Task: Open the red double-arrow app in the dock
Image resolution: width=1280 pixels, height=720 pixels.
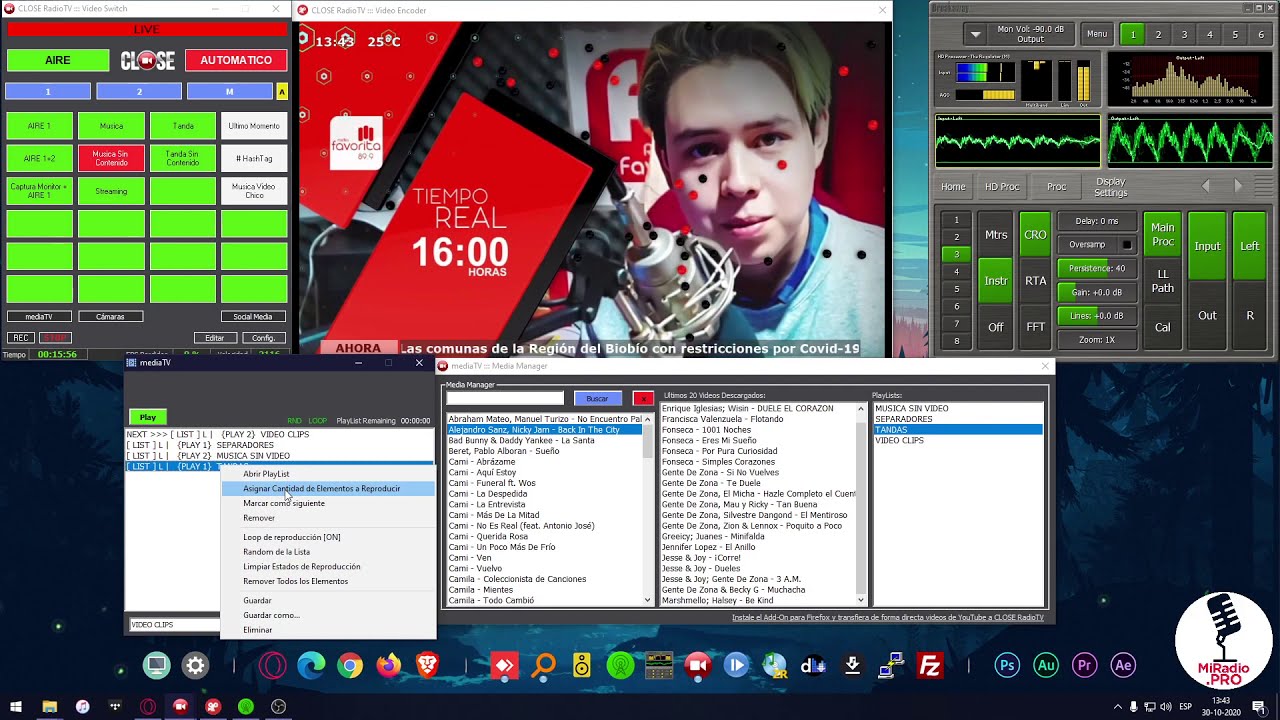Action: coord(504,665)
